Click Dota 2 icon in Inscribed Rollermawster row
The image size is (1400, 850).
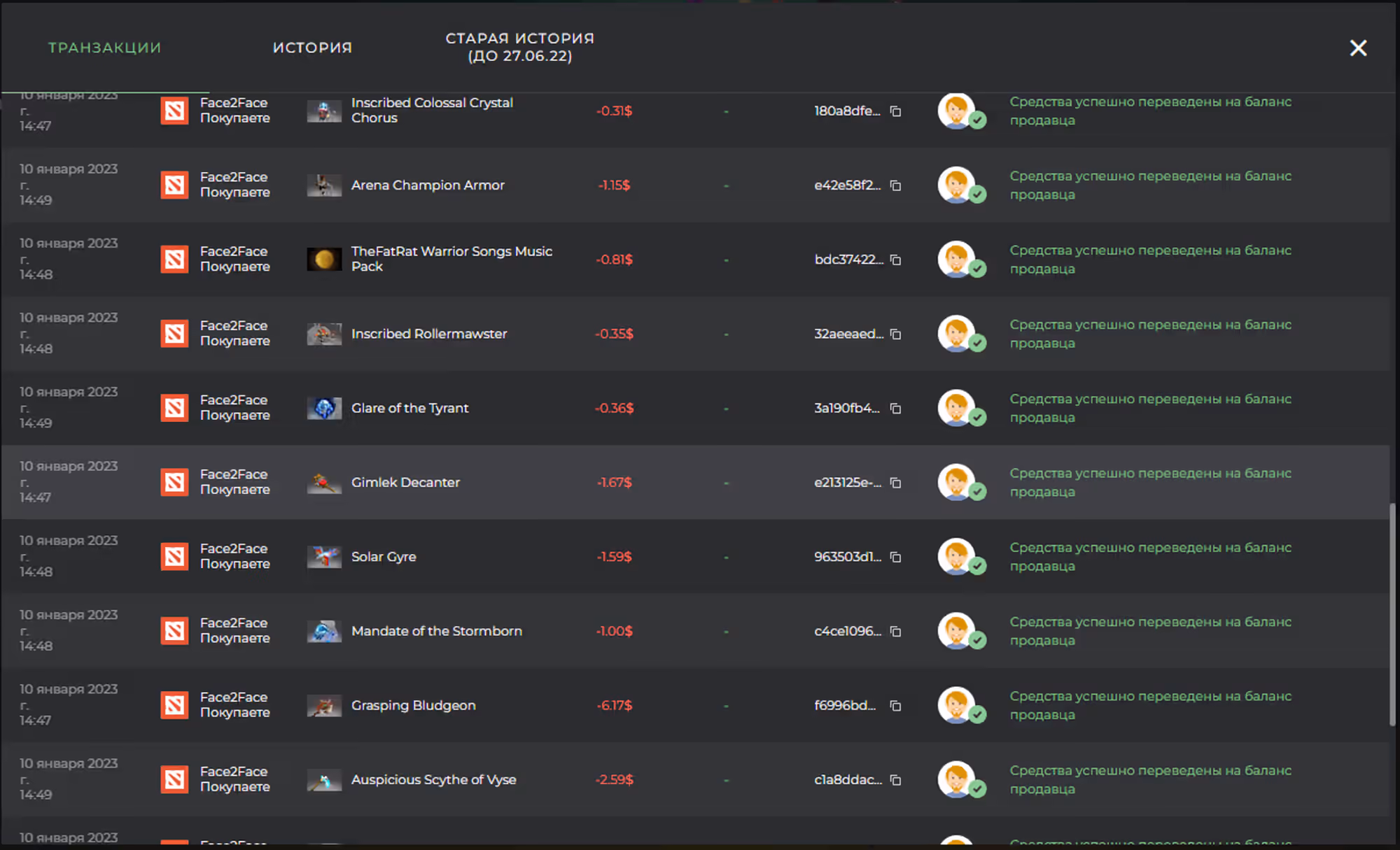pyautogui.click(x=174, y=334)
